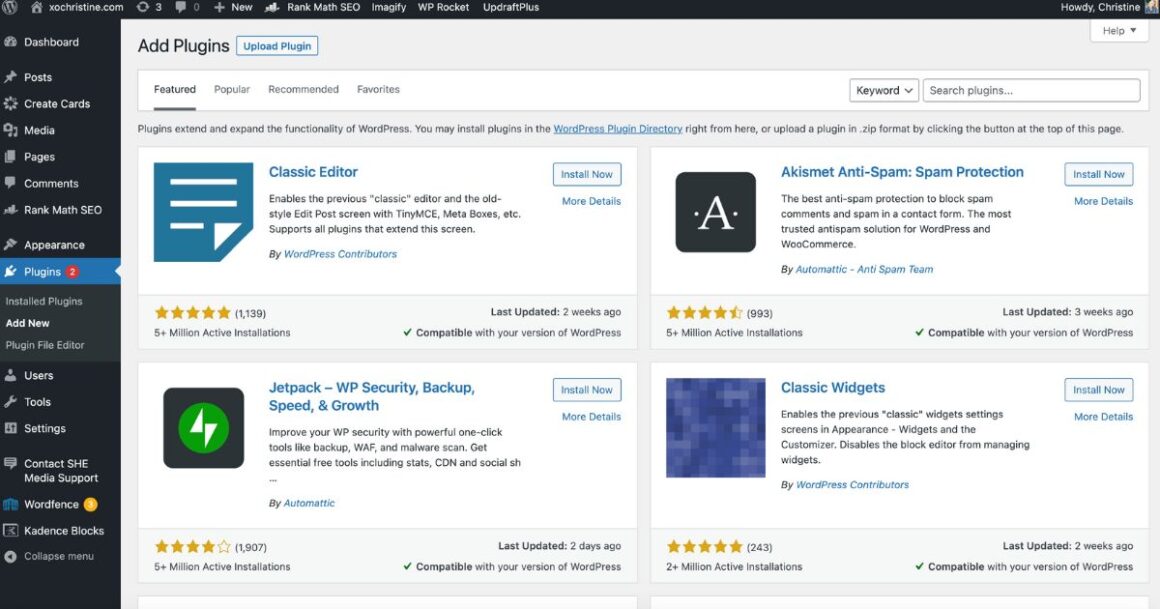Open the Wordfence shield icon
This screenshot has width=1160, height=609.
click(10, 505)
